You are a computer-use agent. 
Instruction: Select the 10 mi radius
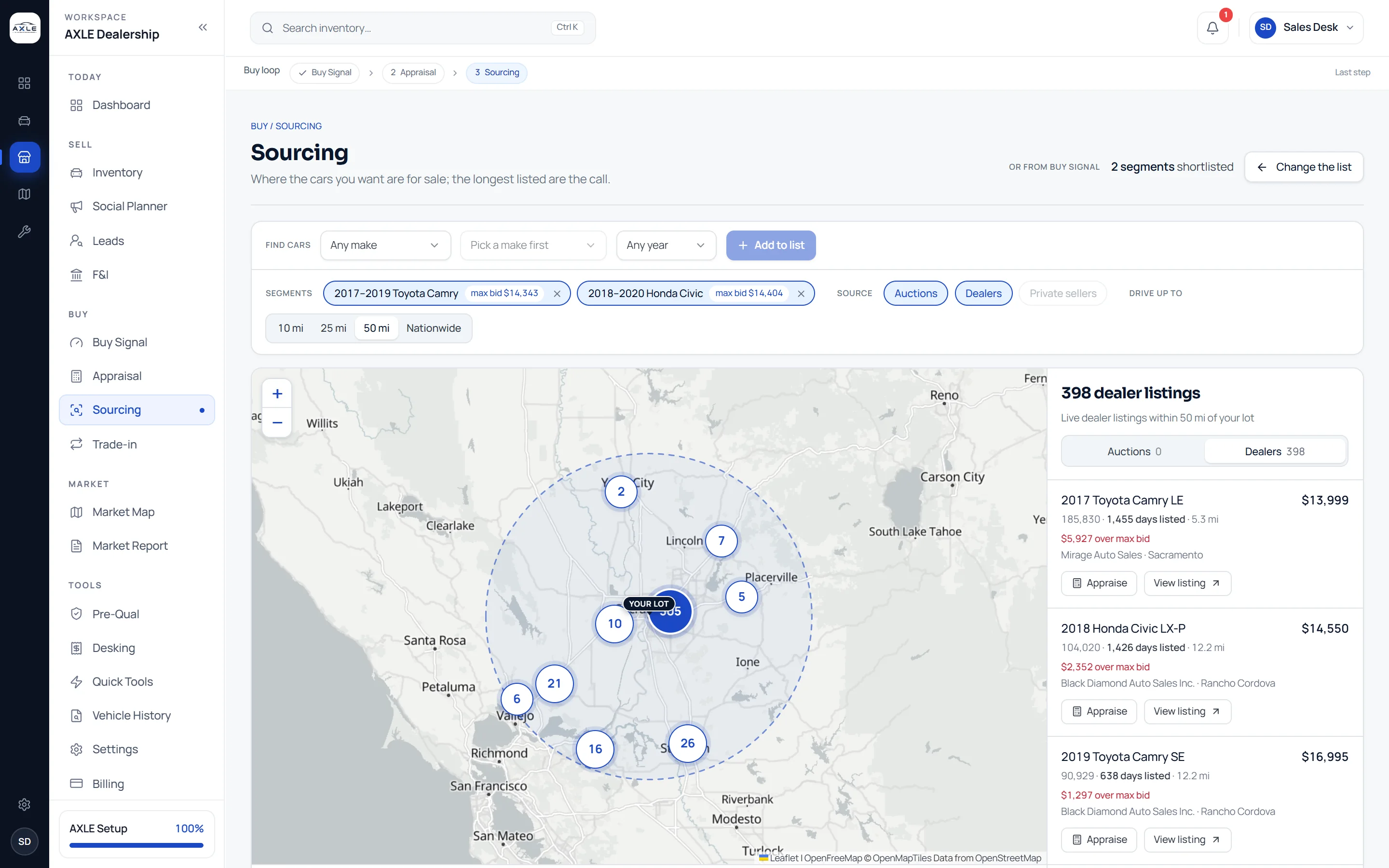point(290,328)
